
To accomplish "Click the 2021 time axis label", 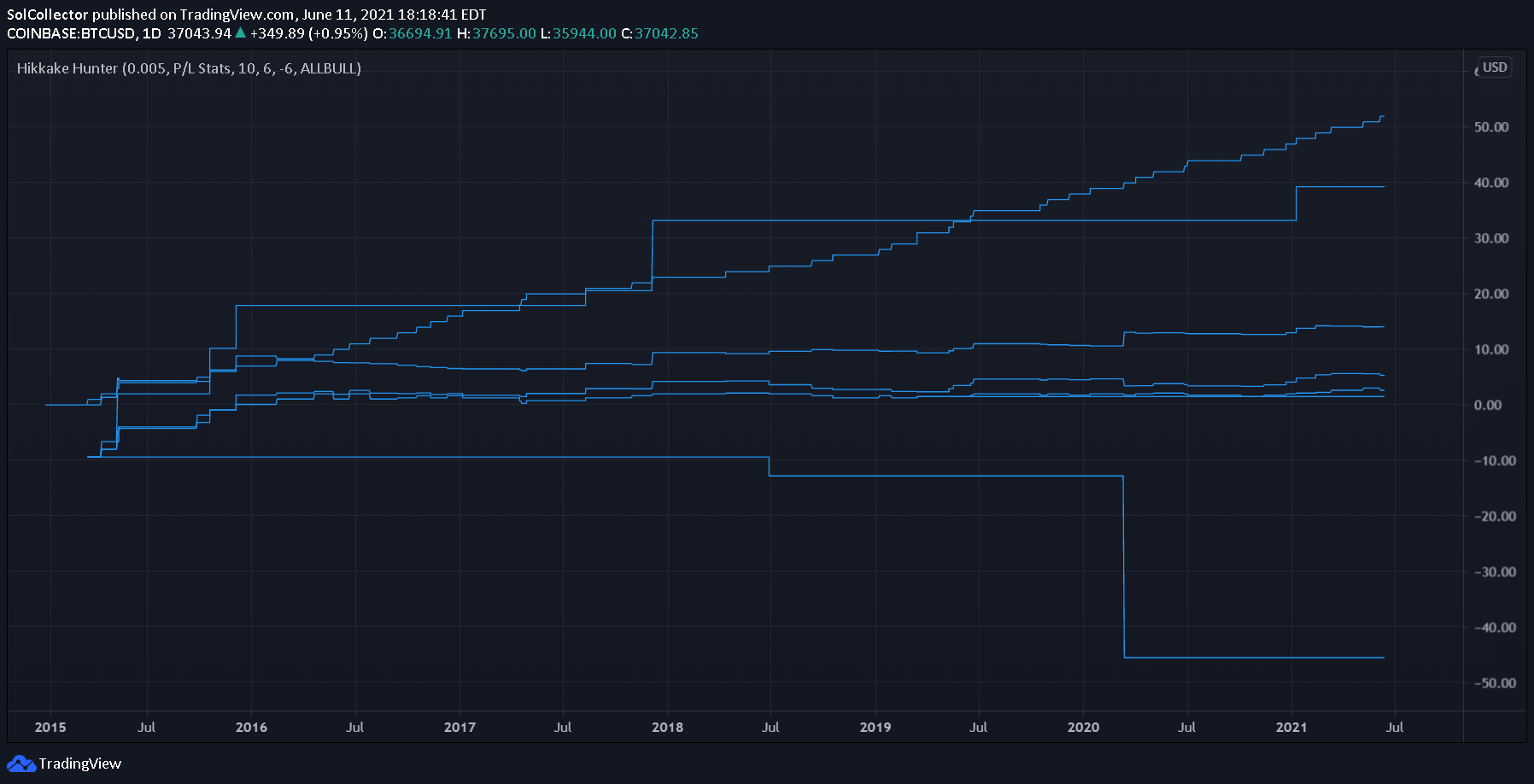I will pos(1291,728).
